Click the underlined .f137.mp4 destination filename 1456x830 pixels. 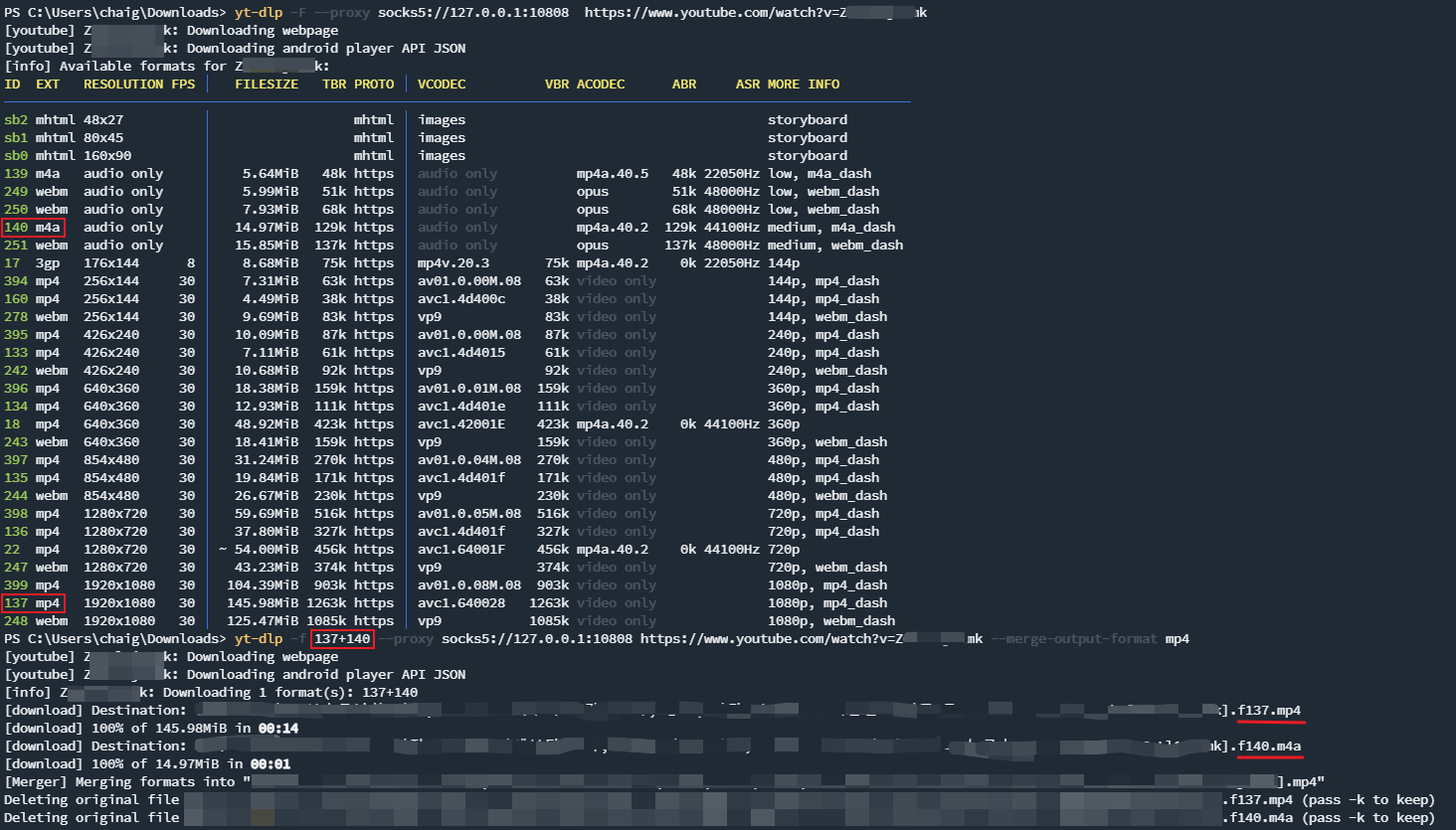(1268, 711)
